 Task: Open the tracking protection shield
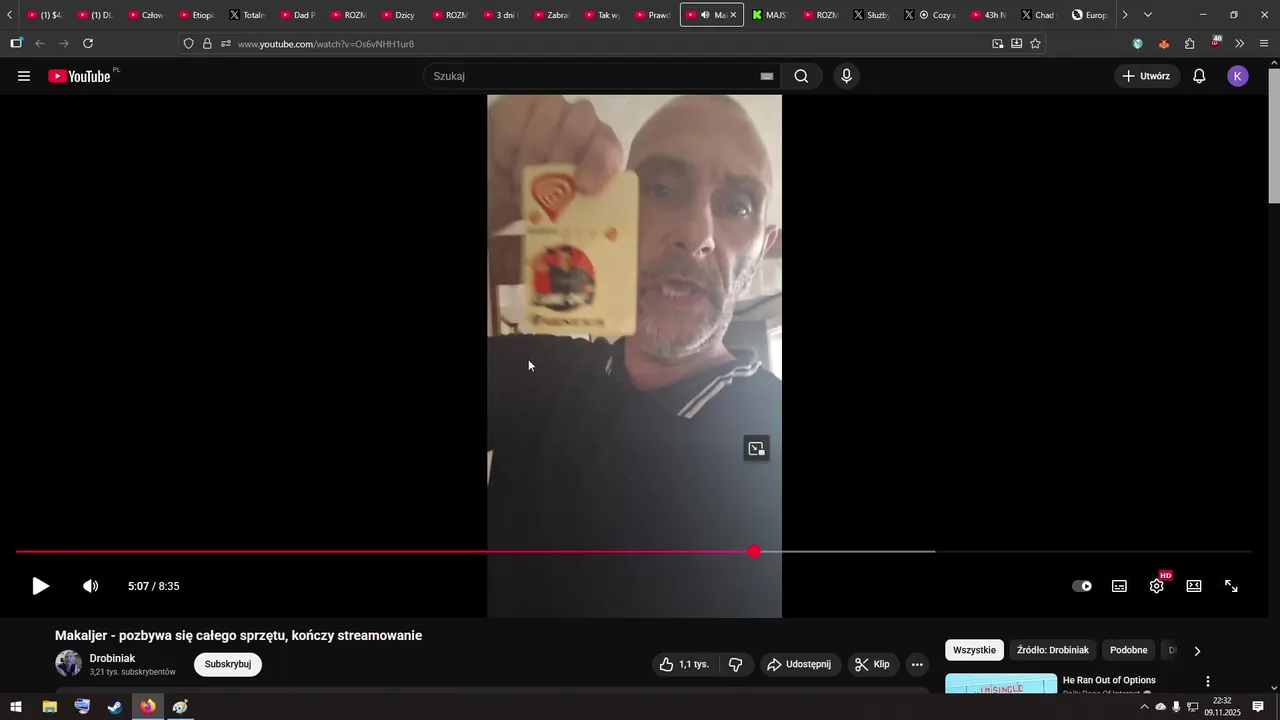(188, 44)
